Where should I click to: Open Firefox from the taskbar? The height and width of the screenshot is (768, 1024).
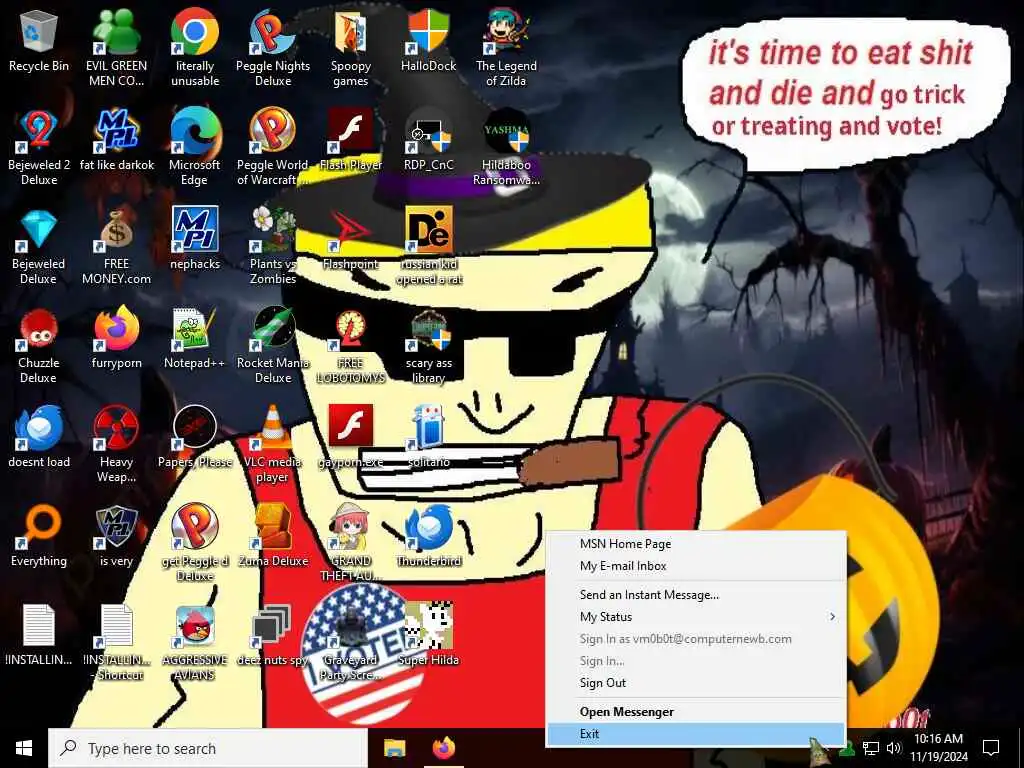(x=444, y=748)
